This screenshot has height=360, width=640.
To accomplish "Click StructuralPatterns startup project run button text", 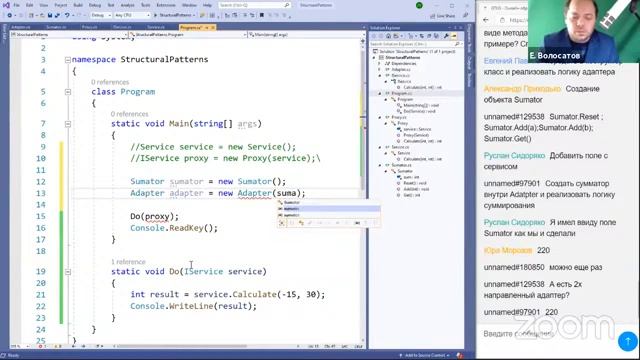I will click(x=175, y=15).
